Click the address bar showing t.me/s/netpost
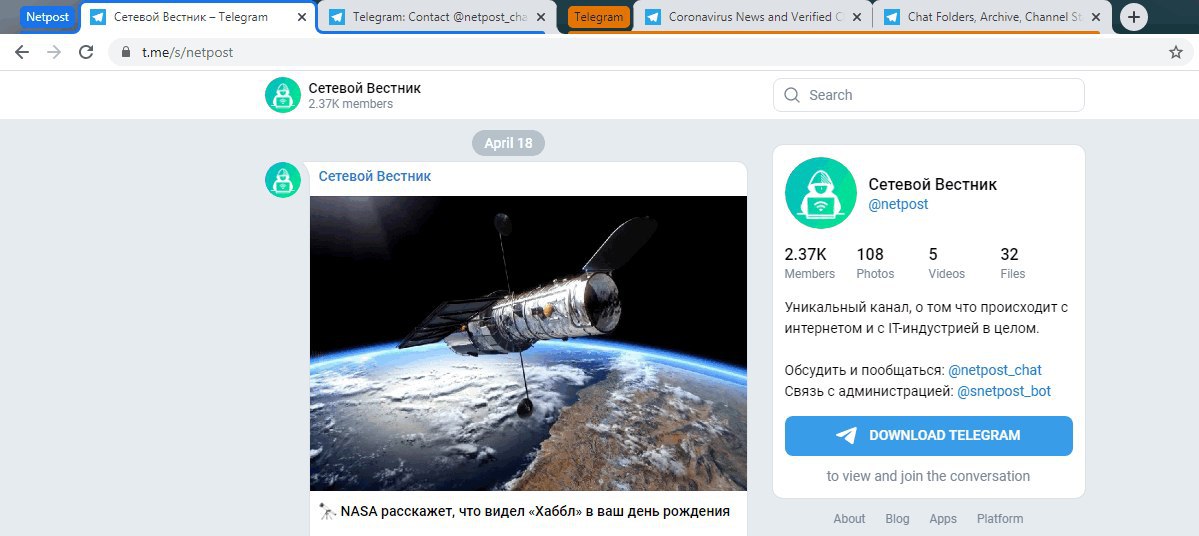Viewport: 1199px width, 536px height. pyautogui.click(x=648, y=52)
